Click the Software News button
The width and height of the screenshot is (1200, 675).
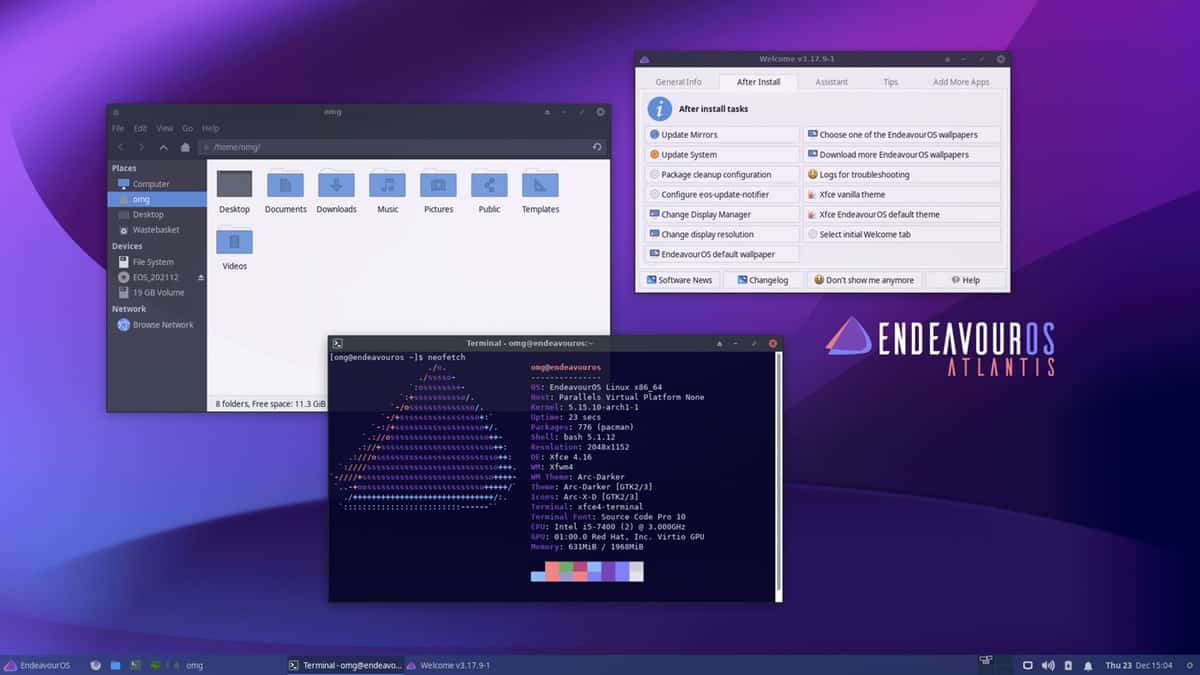click(679, 280)
